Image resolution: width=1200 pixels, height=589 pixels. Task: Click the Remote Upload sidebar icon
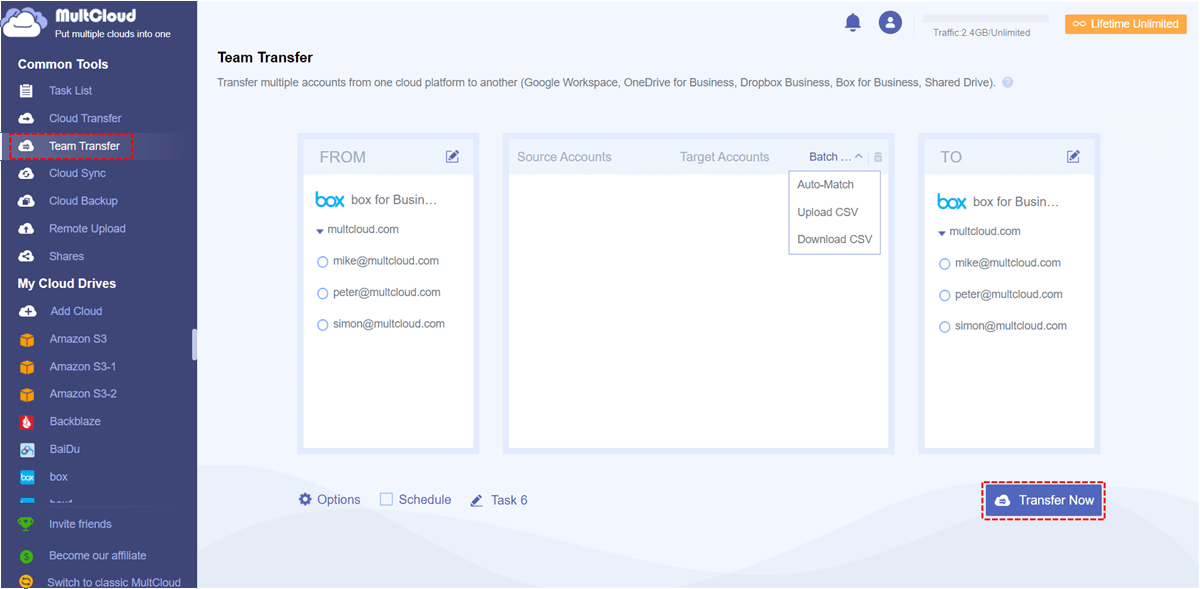(x=27, y=228)
